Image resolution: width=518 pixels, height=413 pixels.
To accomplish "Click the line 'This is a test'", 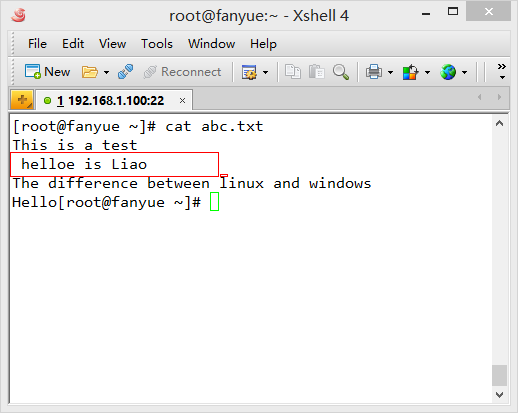I will click(75, 145).
